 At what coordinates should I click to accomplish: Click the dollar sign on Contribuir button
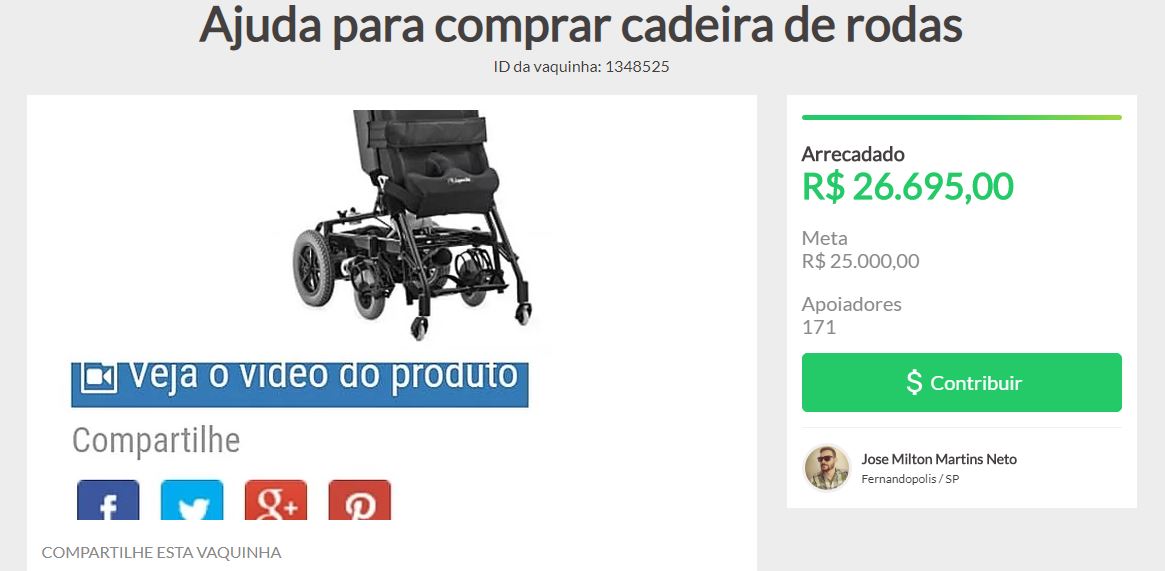(914, 382)
